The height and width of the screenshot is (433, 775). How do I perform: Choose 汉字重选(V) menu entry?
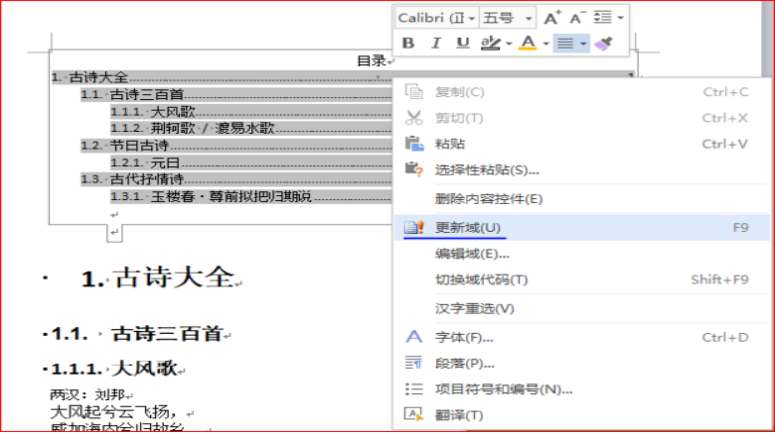582,309
